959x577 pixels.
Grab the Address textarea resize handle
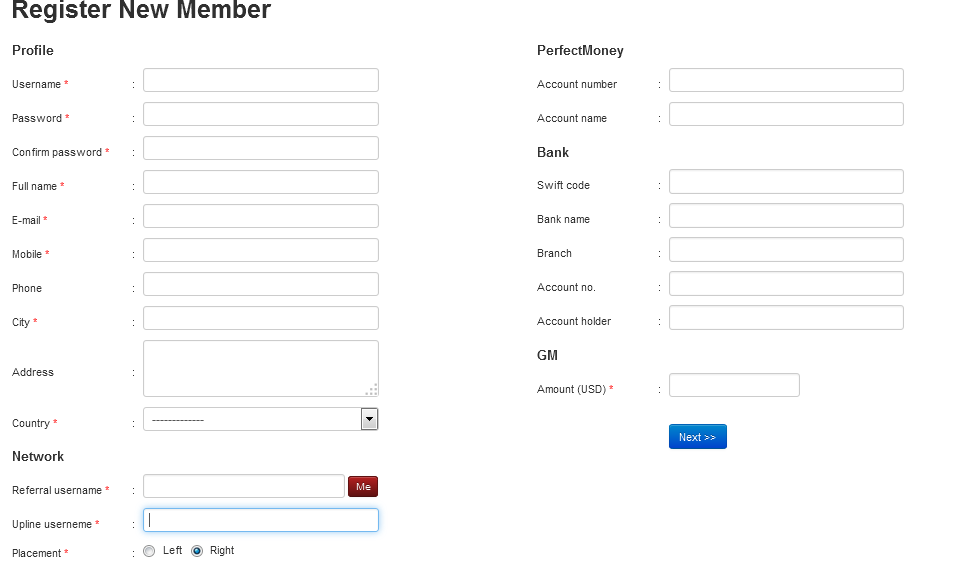(372, 390)
